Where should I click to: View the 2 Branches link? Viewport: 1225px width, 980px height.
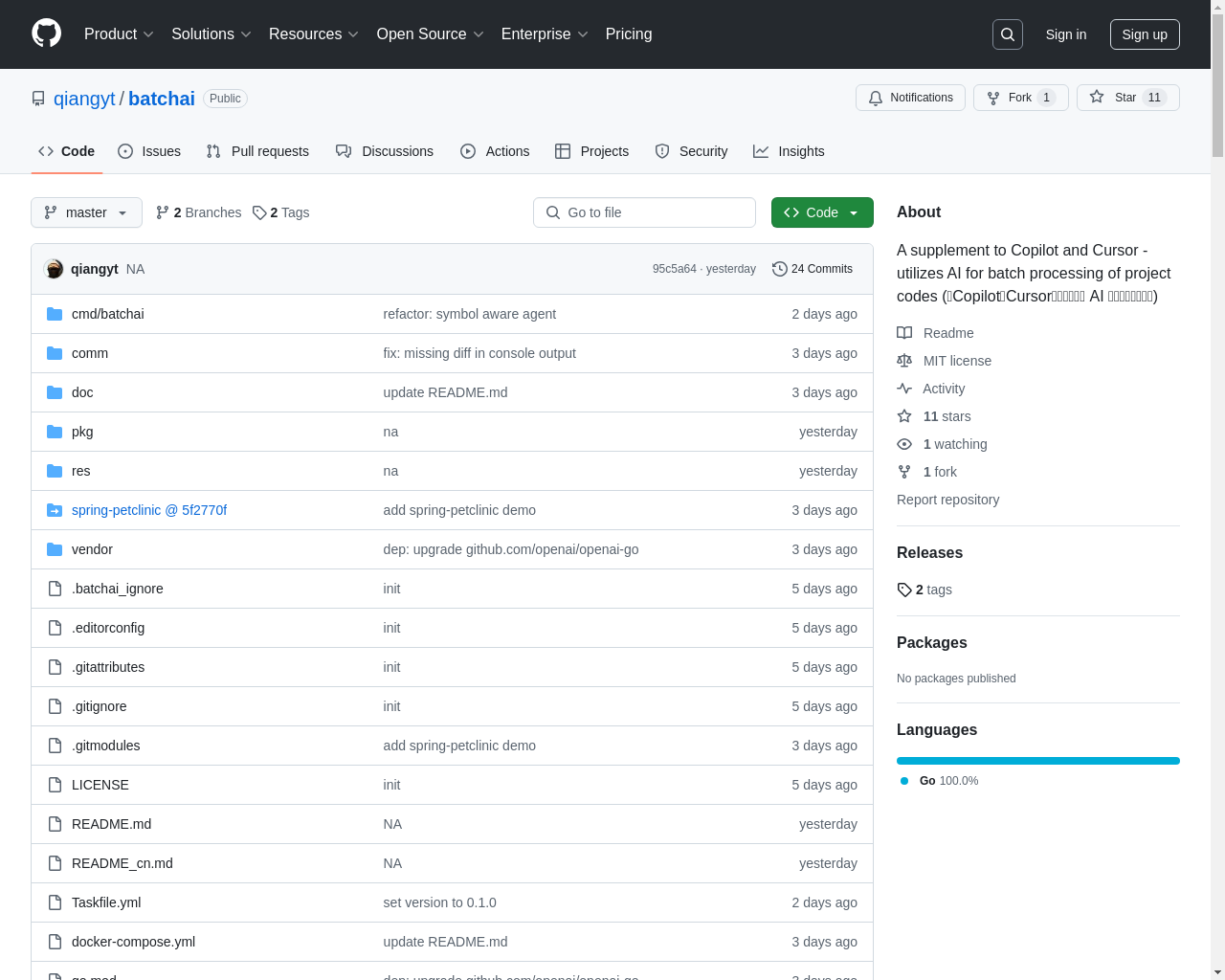point(199,212)
